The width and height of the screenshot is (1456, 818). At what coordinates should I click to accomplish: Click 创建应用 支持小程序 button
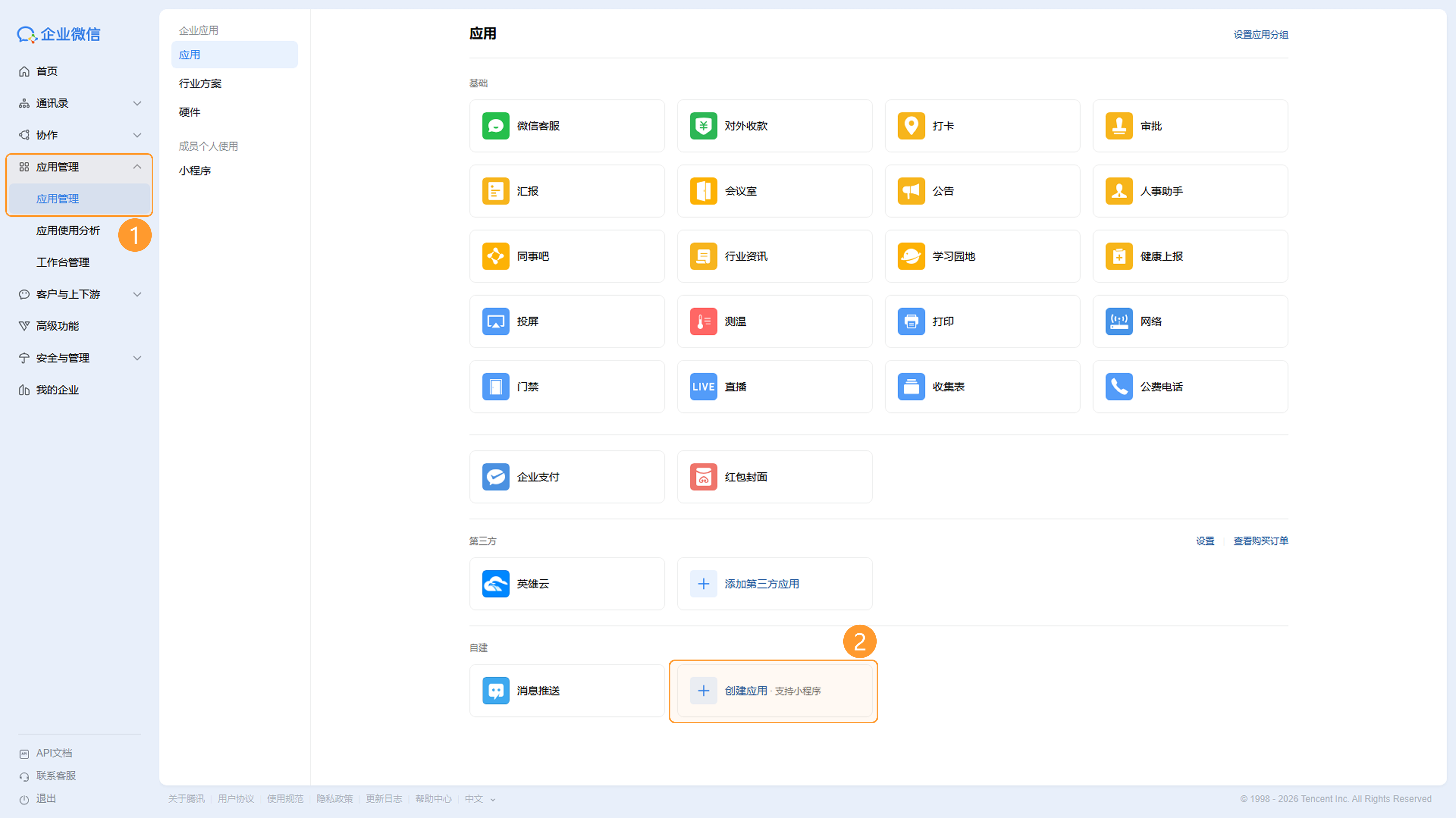coord(774,690)
